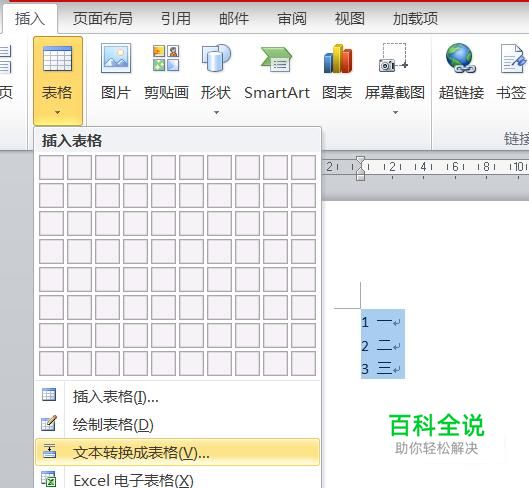
Task: Choose 绘制表格(D) menu item
Action: 177,424
